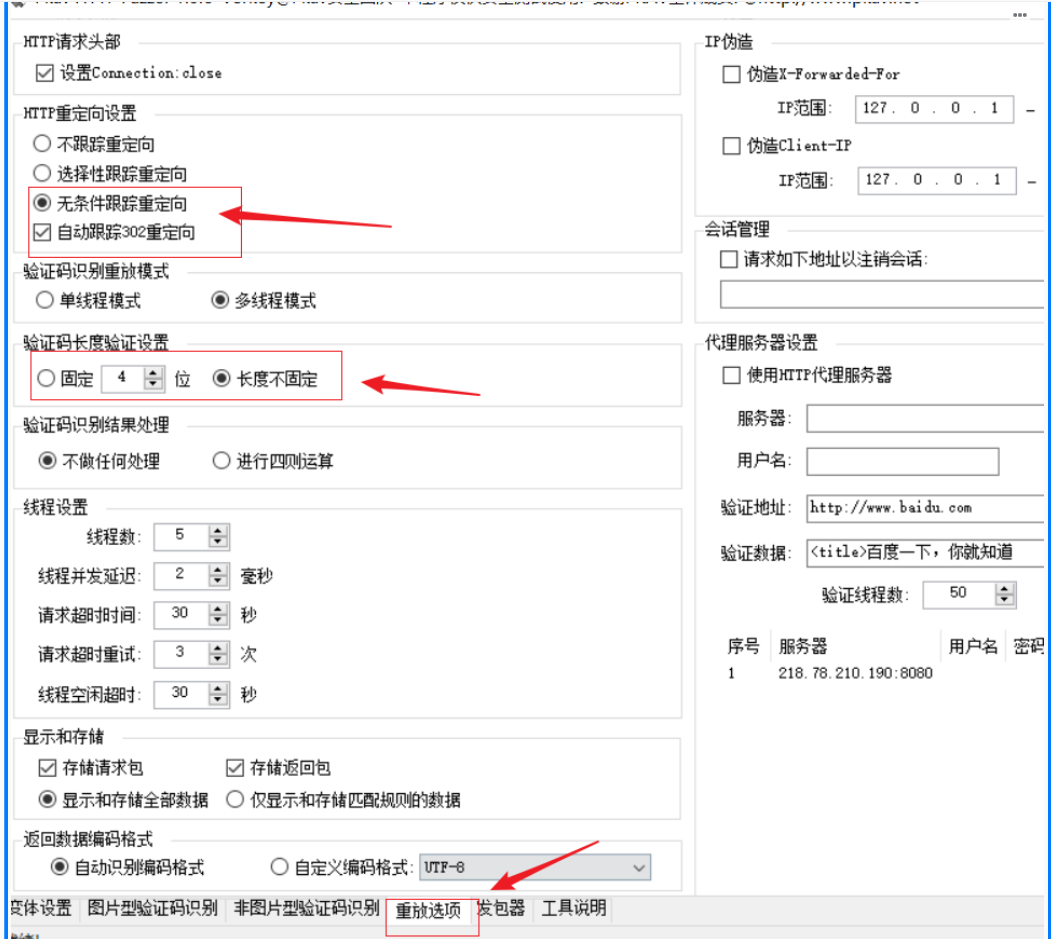This screenshot has width=1051, height=939.
Task: Toggle 存储返回包 checkbox
Action: (235, 767)
